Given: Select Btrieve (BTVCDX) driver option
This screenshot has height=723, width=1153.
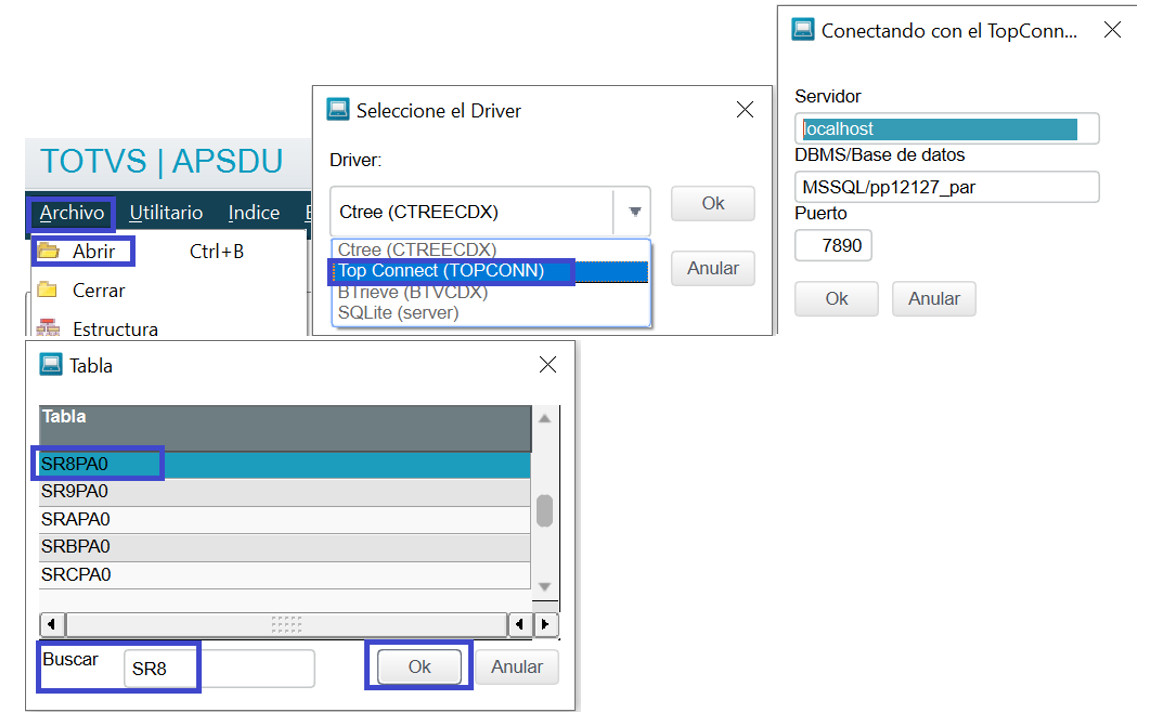Looking at the screenshot, I should 490,292.
